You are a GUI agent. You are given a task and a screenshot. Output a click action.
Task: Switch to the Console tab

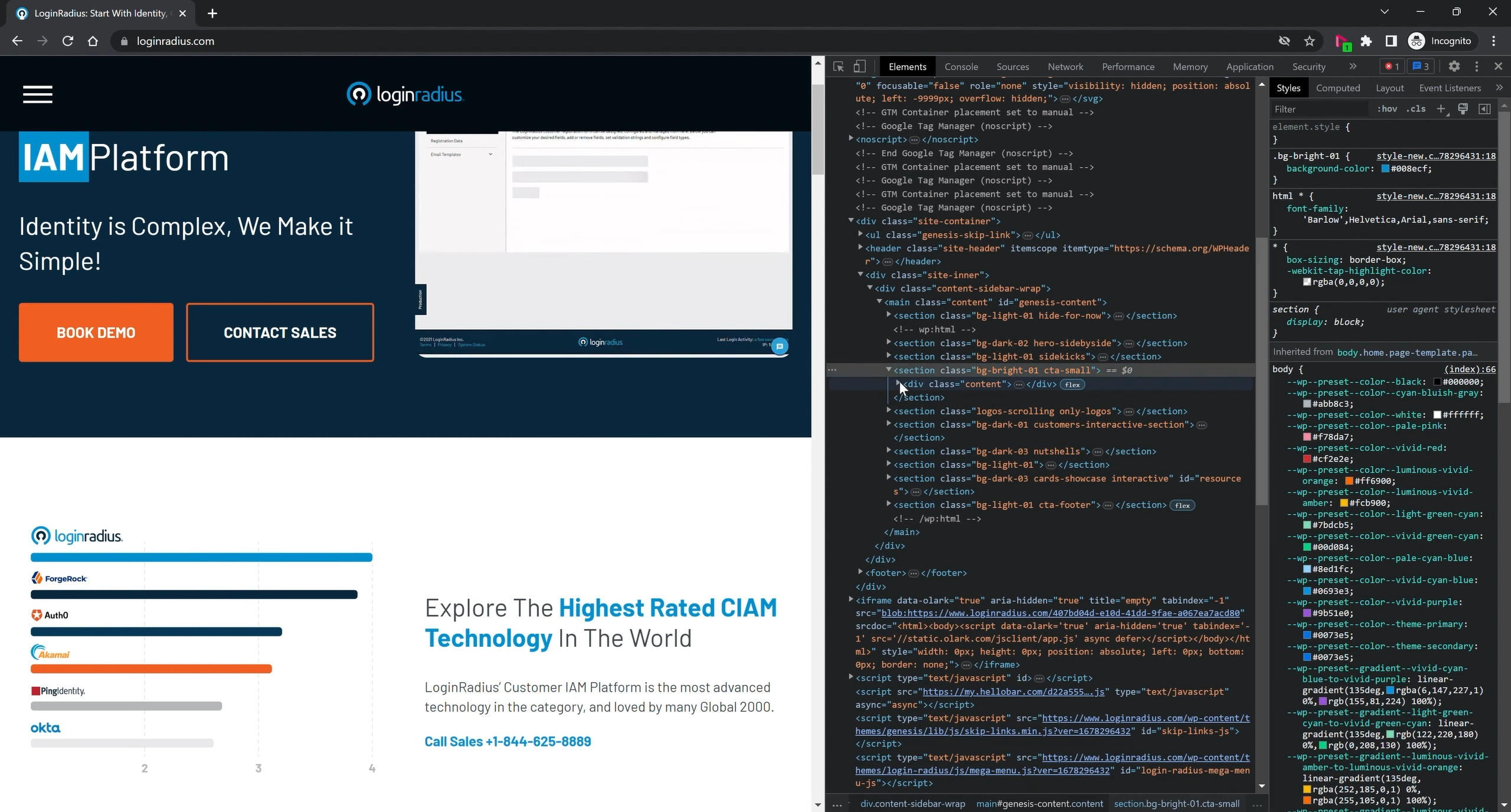click(961, 67)
